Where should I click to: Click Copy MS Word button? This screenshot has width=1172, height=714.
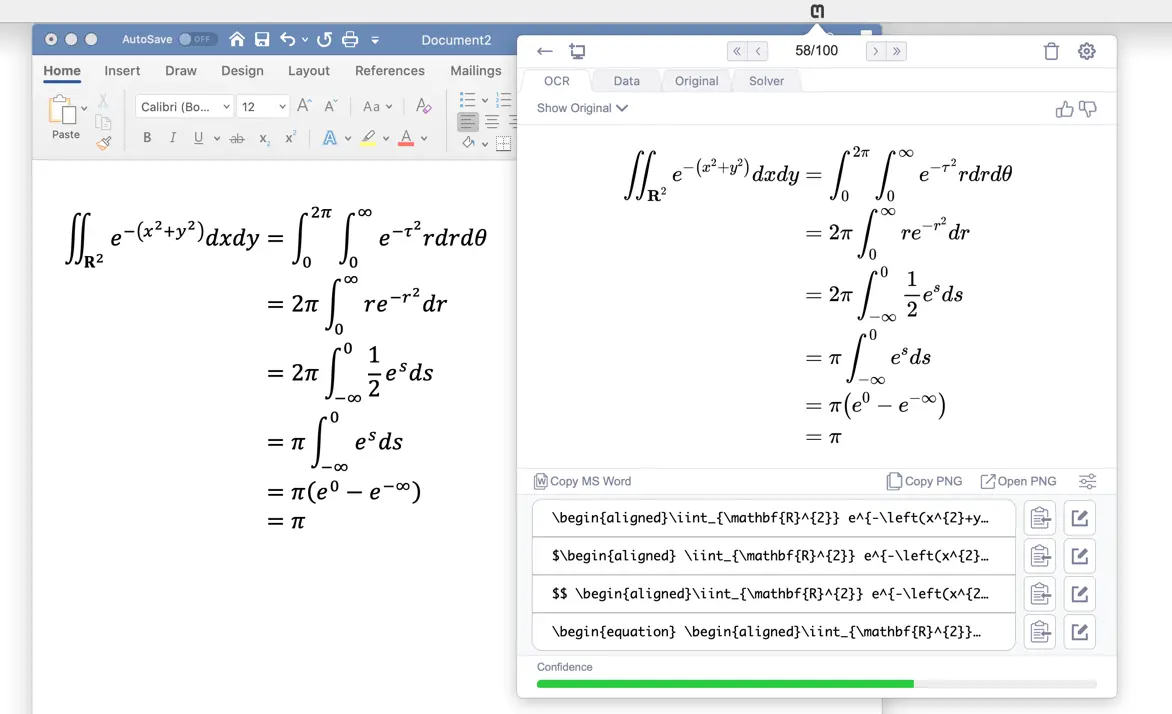tap(582, 481)
